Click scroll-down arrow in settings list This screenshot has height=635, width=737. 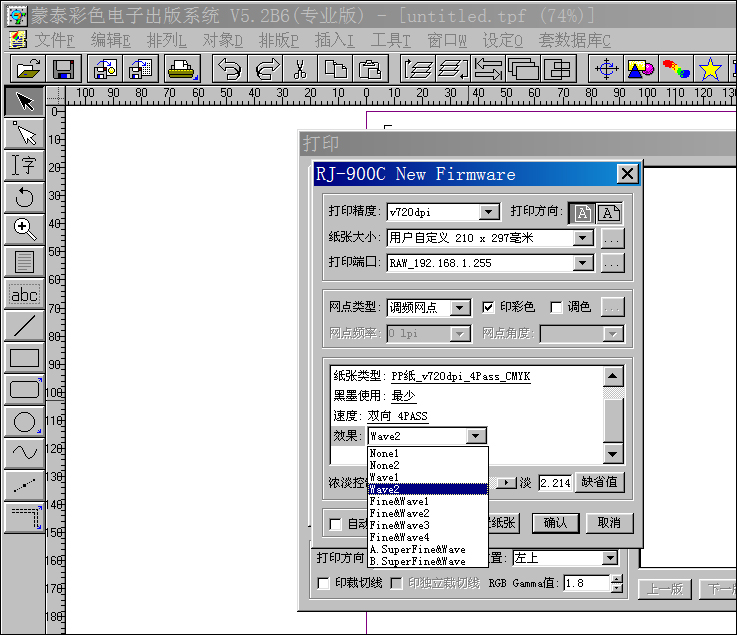[x=612, y=454]
